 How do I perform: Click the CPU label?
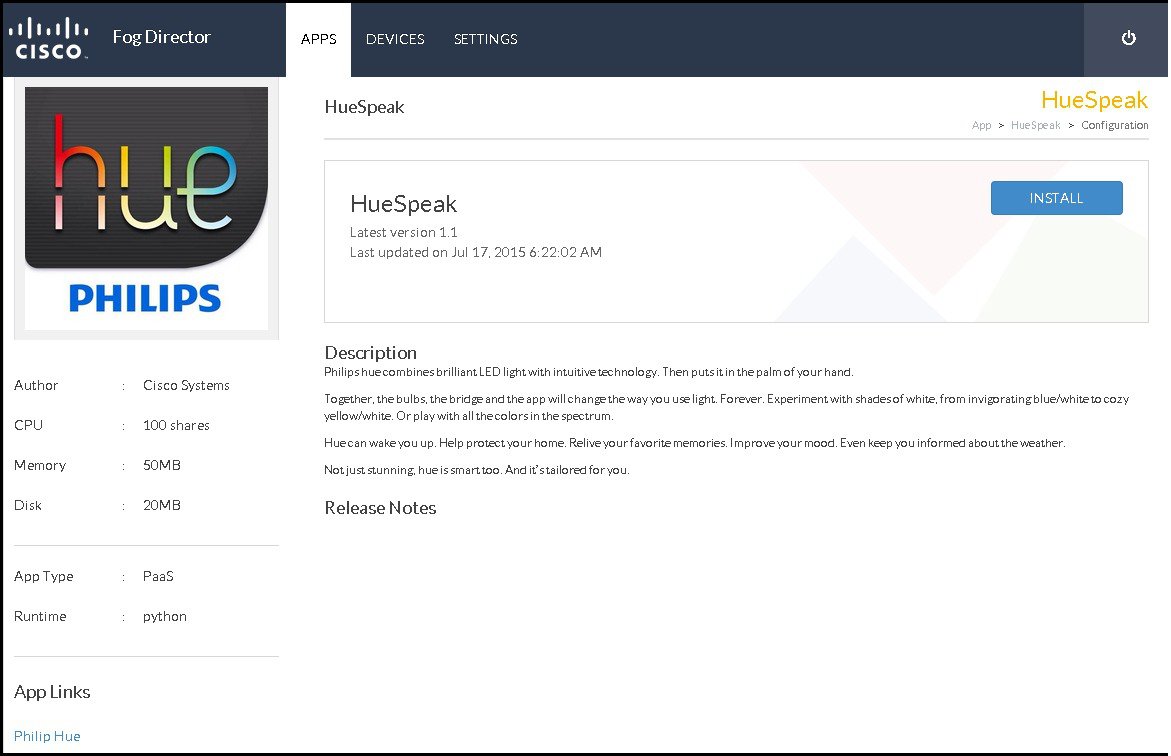pos(28,425)
